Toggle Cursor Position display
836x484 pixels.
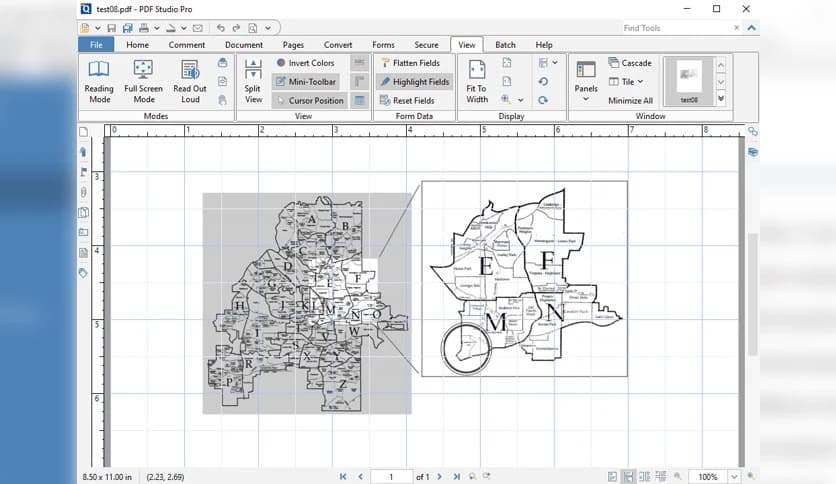pyautogui.click(x=309, y=100)
